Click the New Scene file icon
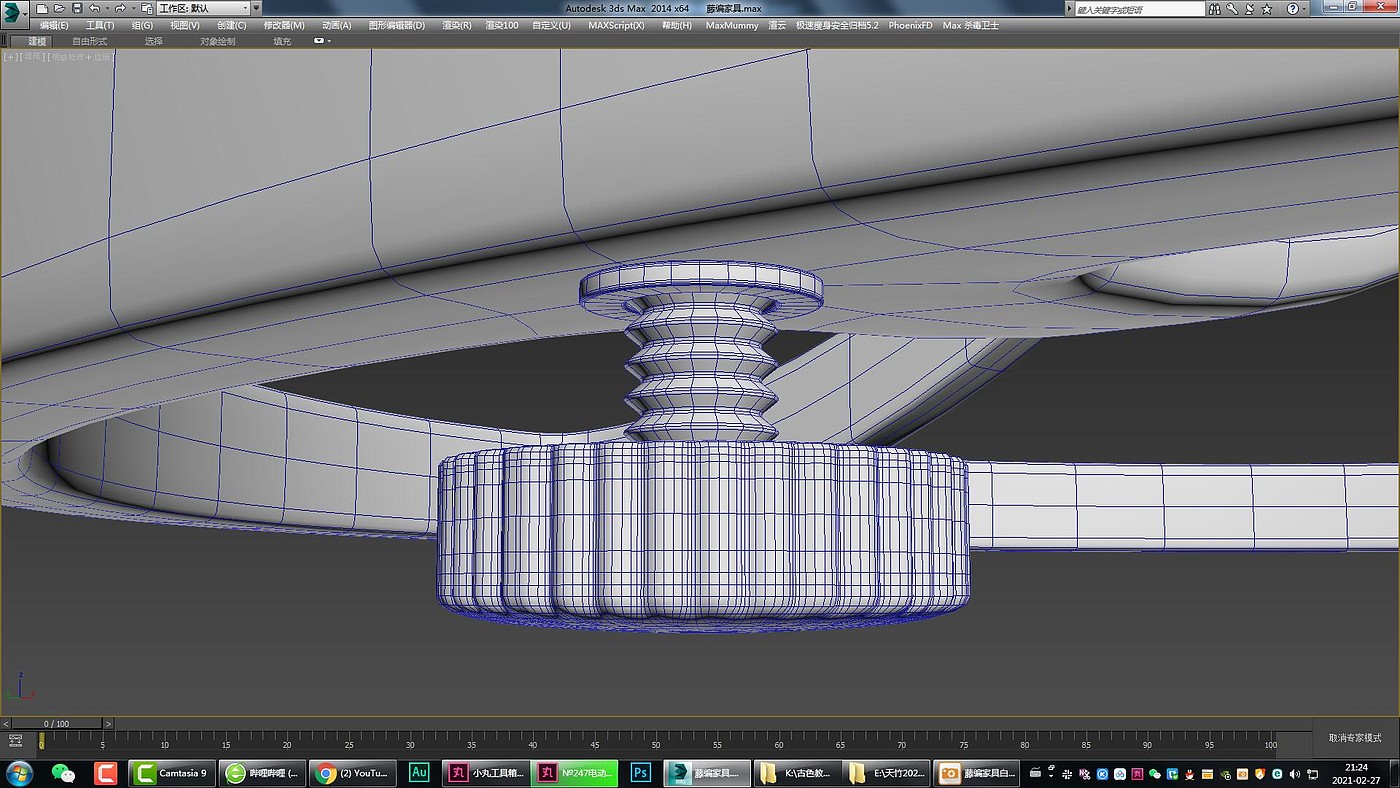The width and height of the screenshot is (1400, 788). [42, 8]
